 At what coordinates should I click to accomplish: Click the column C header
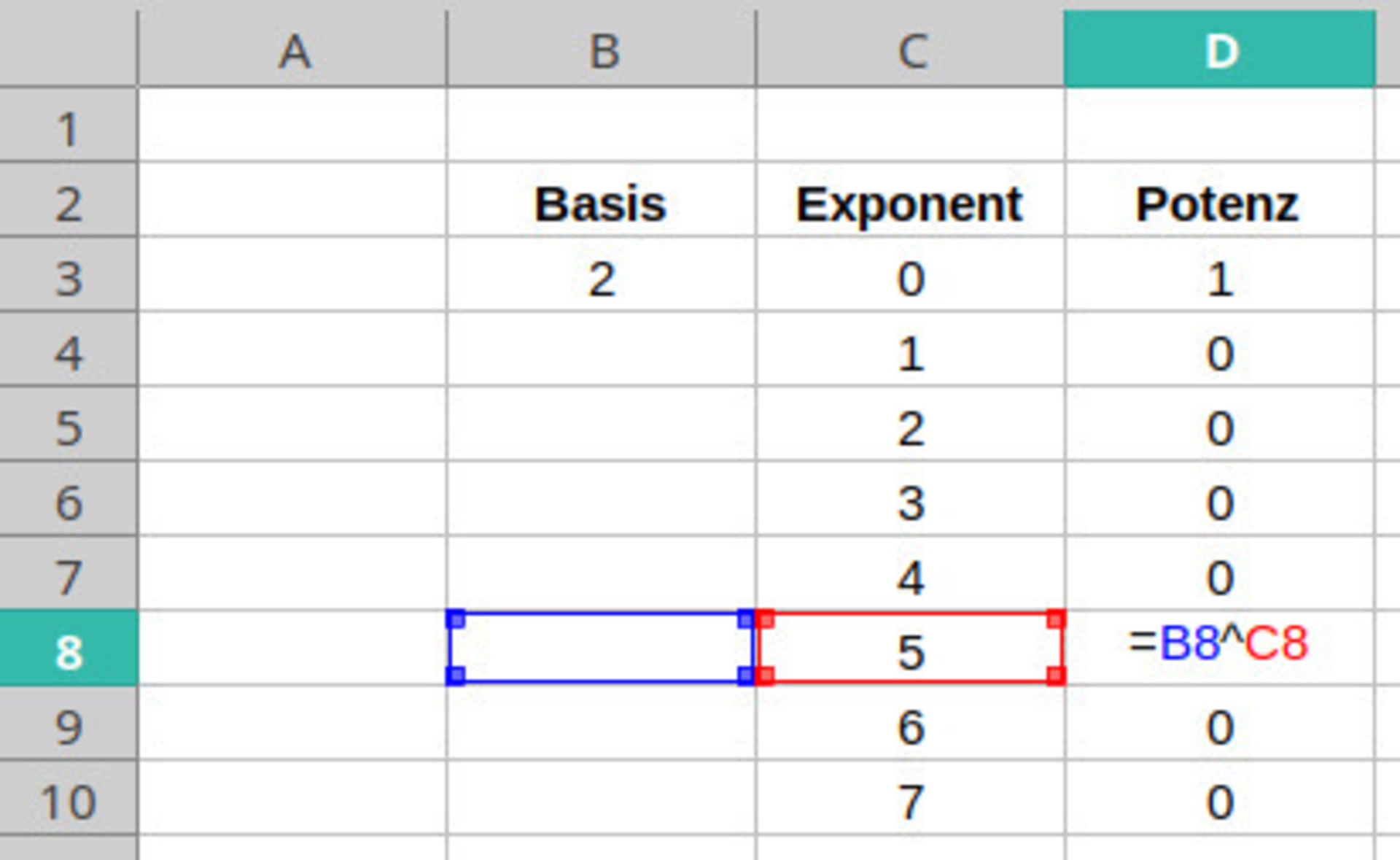pos(910,51)
